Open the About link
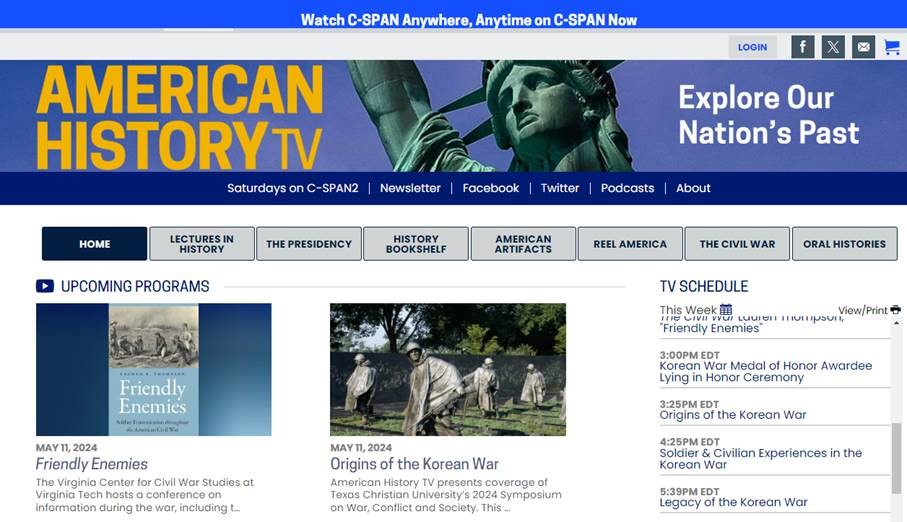Image resolution: width=907 pixels, height=522 pixels. 693,188
